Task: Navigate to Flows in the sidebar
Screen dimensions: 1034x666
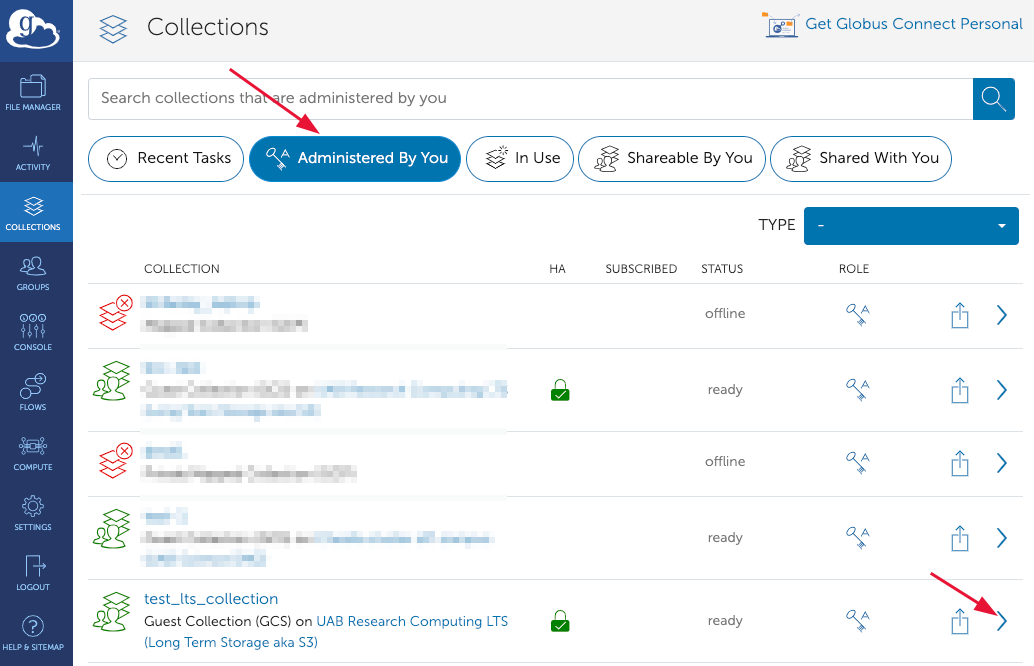Action: coord(33,392)
